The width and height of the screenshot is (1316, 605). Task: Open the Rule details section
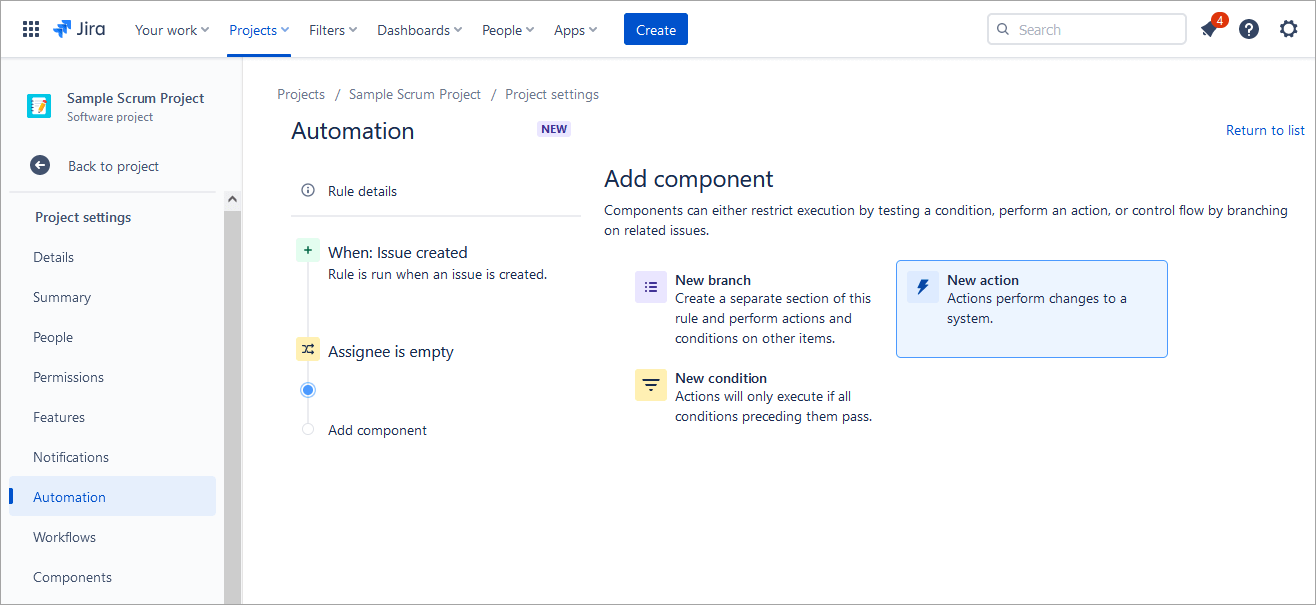362,191
